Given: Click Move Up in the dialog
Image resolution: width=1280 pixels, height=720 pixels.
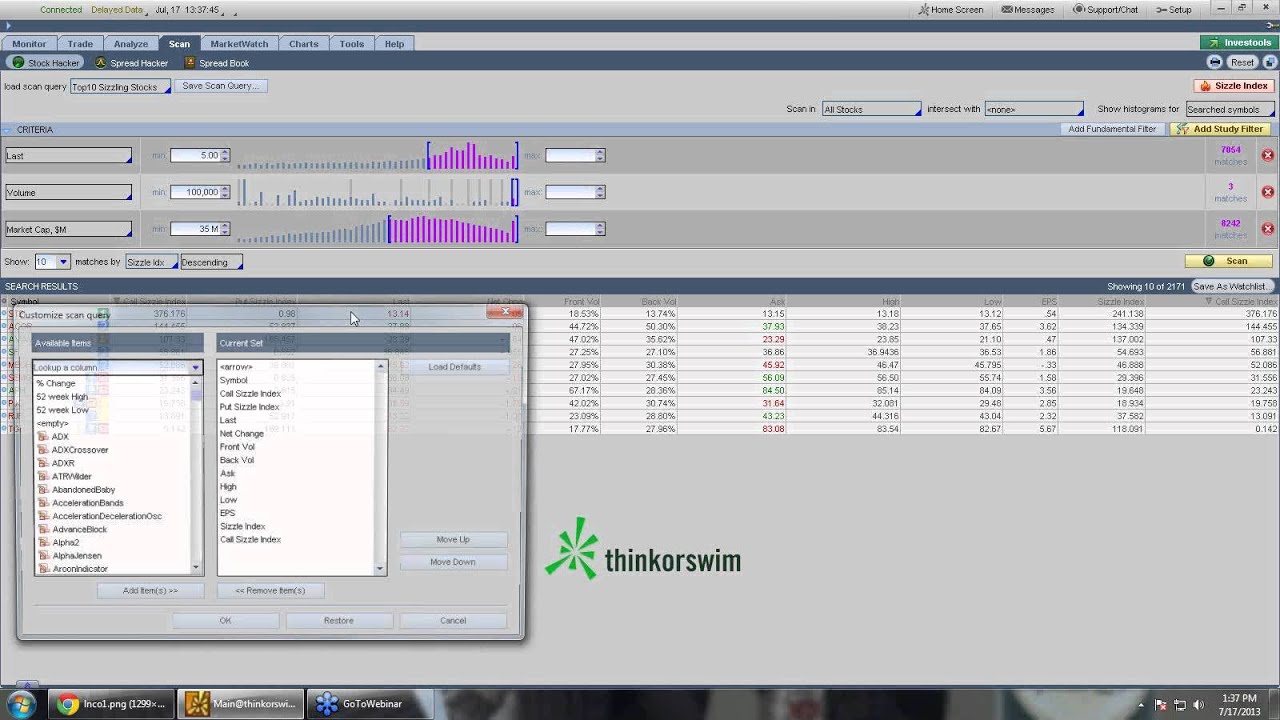Looking at the screenshot, I should 453,540.
